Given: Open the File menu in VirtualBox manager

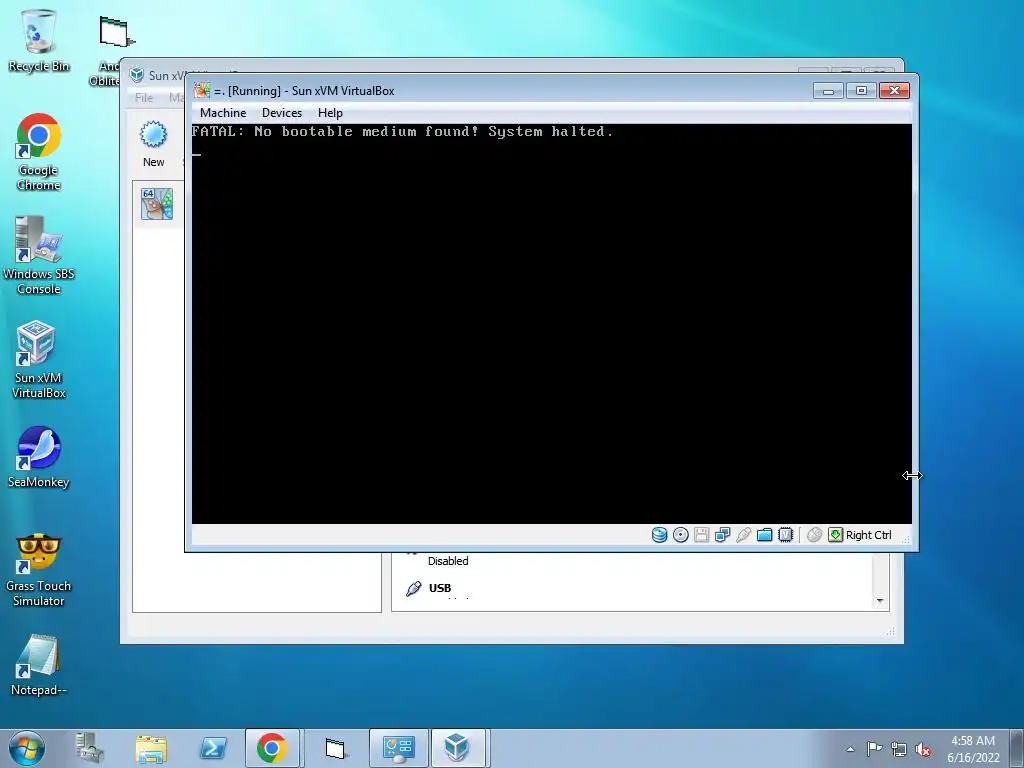Looking at the screenshot, I should (144, 98).
